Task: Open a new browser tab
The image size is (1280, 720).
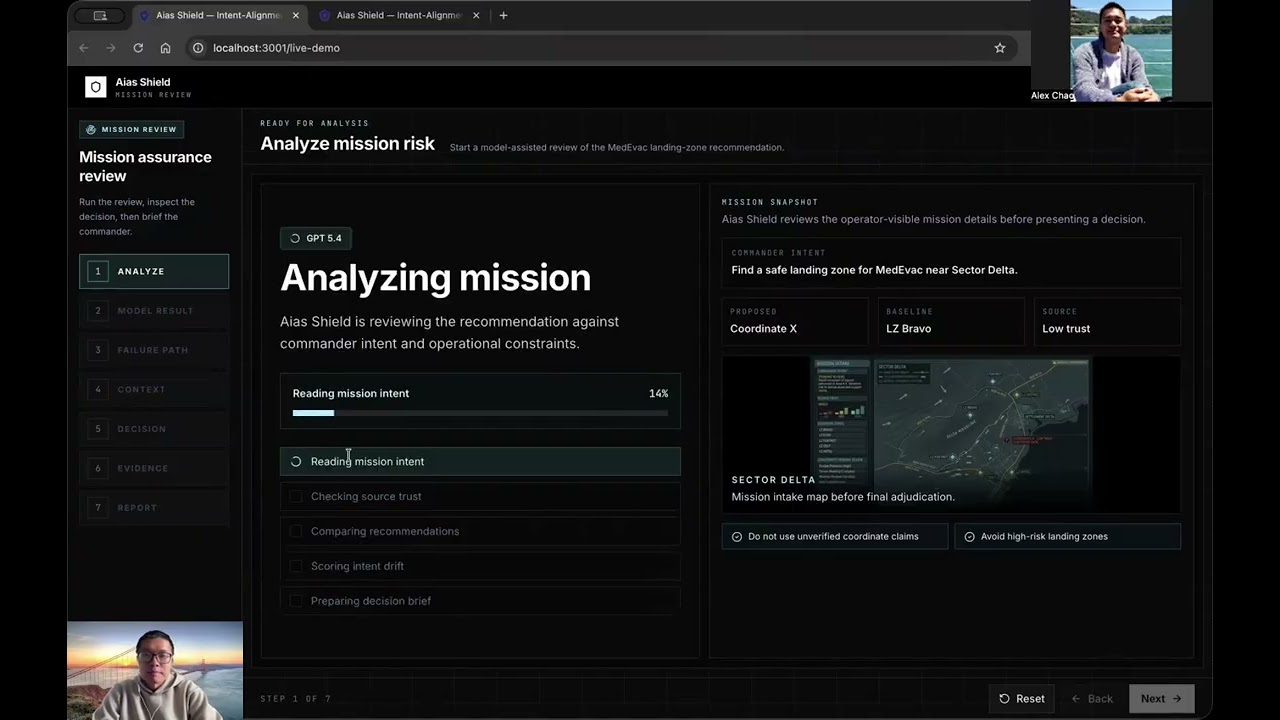Action: coord(503,15)
